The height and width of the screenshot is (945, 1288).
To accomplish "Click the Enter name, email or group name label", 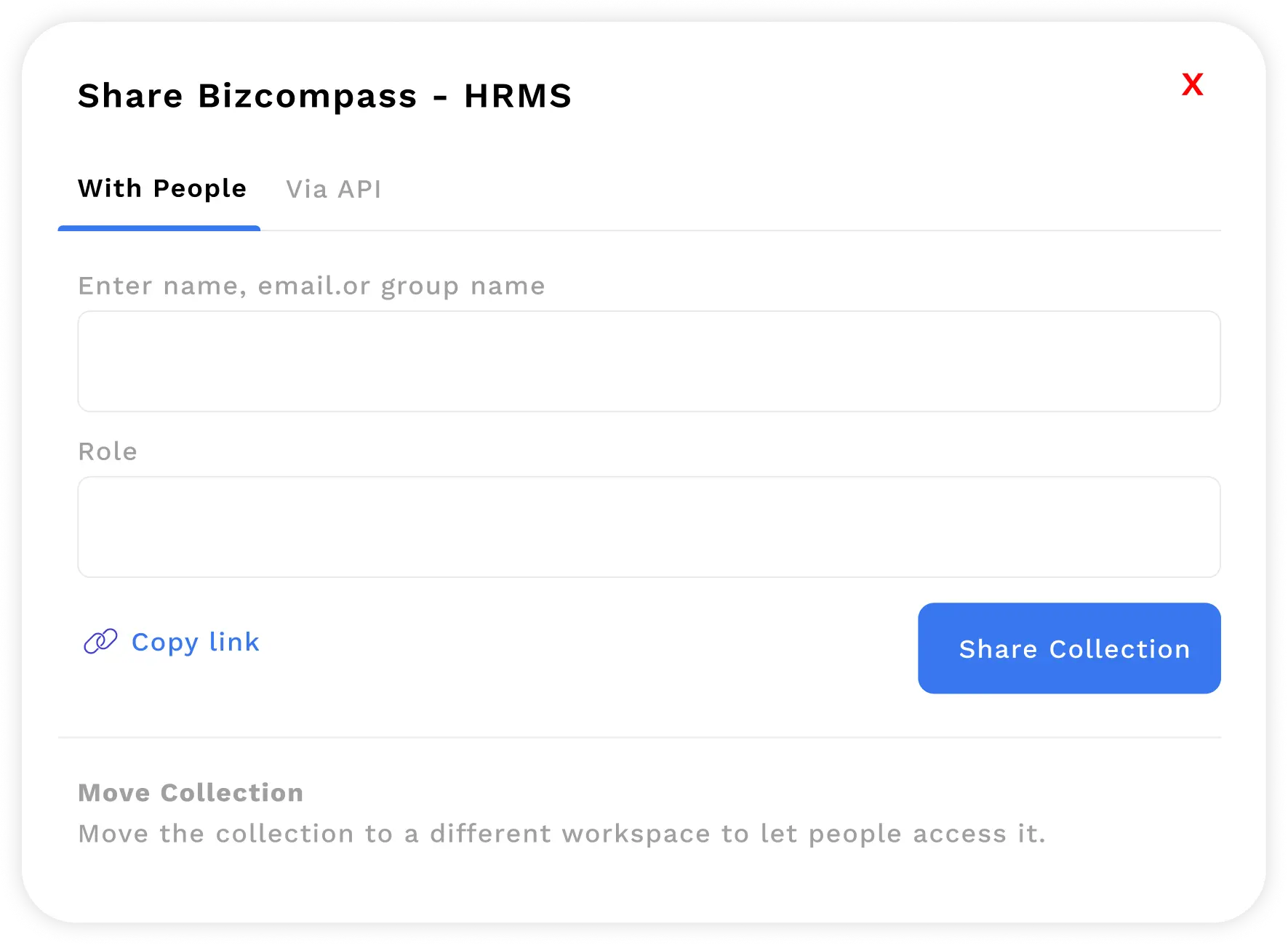I will [x=311, y=285].
